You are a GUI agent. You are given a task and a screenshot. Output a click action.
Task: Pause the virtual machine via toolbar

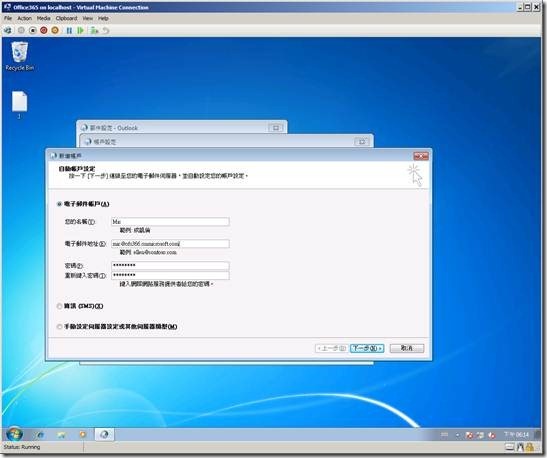[x=69, y=31]
